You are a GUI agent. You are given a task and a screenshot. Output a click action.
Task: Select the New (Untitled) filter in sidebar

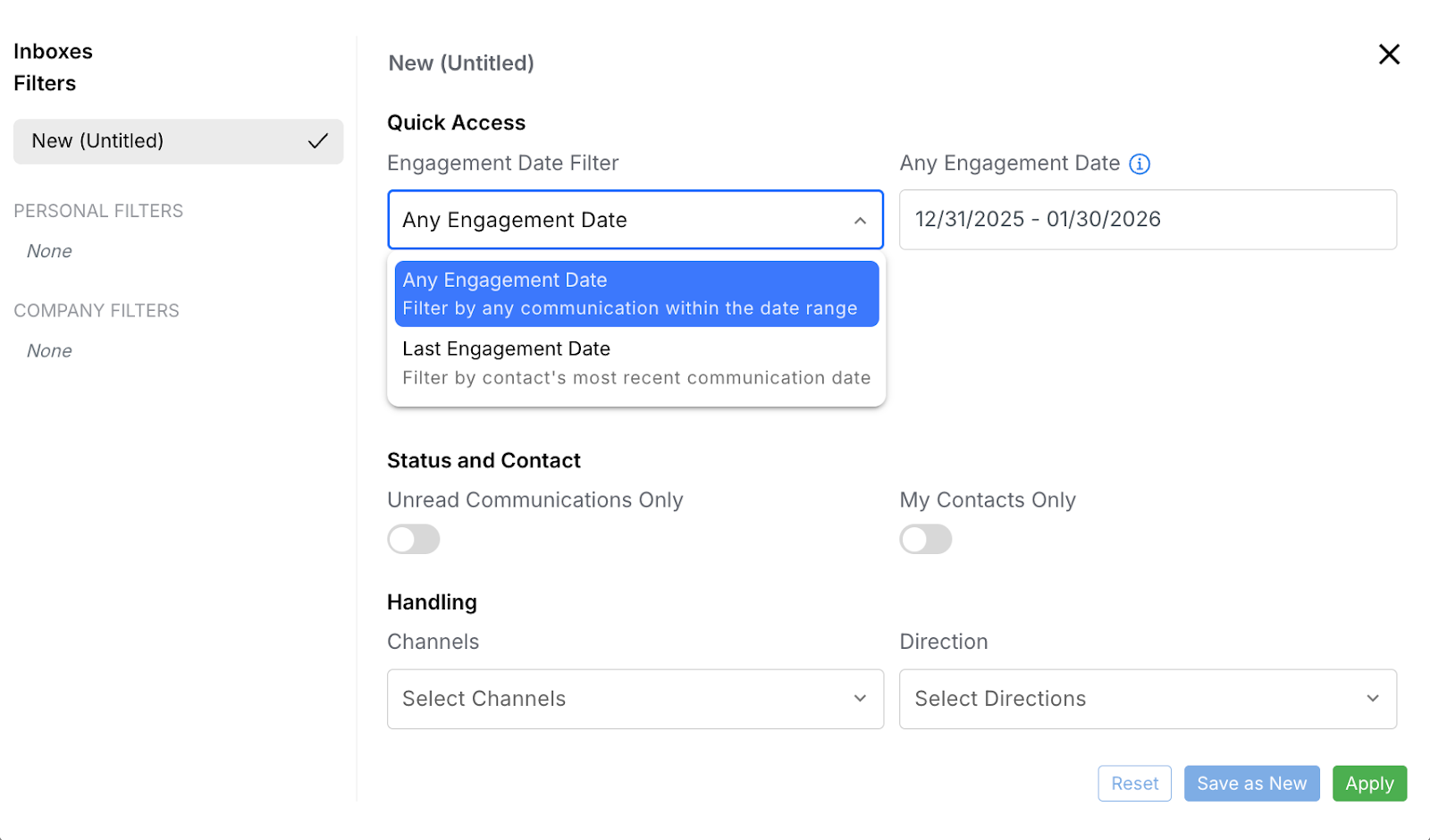[x=161, y=141]
